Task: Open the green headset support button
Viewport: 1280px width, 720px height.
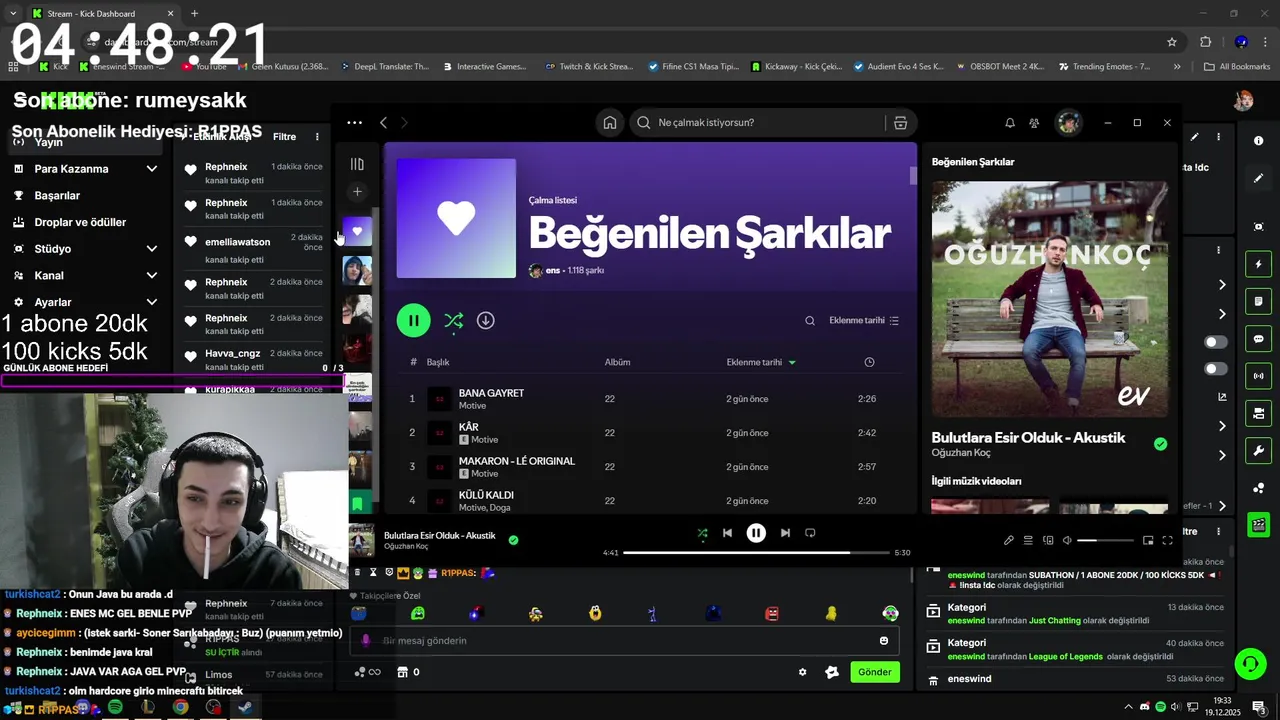Action: pos(1249,663)
